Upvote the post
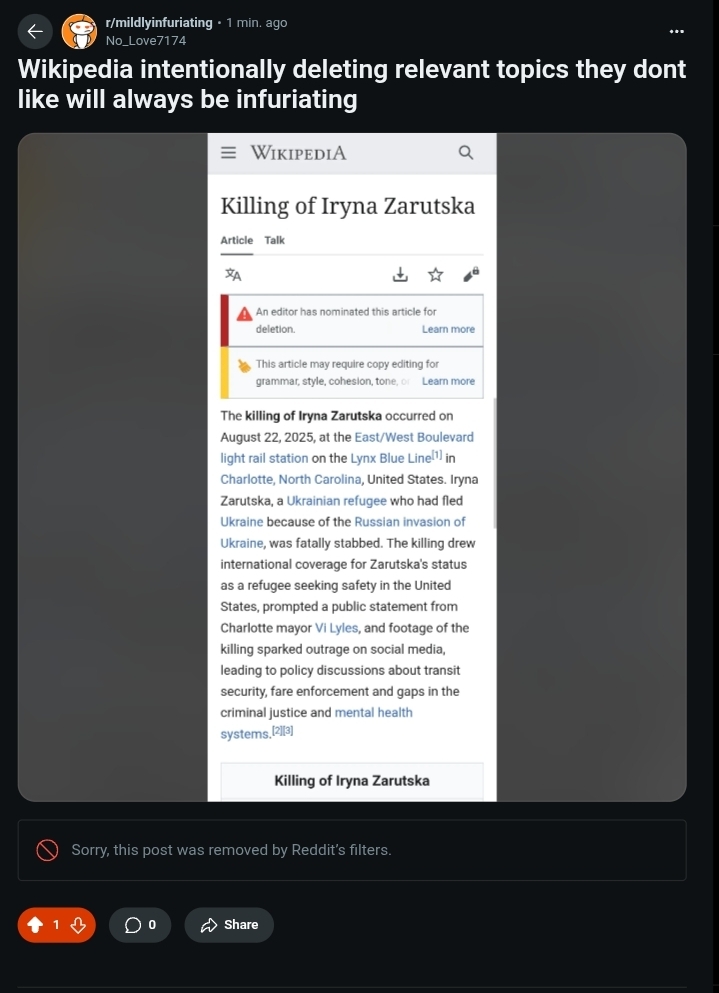This screenshot has width=719, height=993. pyautogui.click(x=35, y=925)
